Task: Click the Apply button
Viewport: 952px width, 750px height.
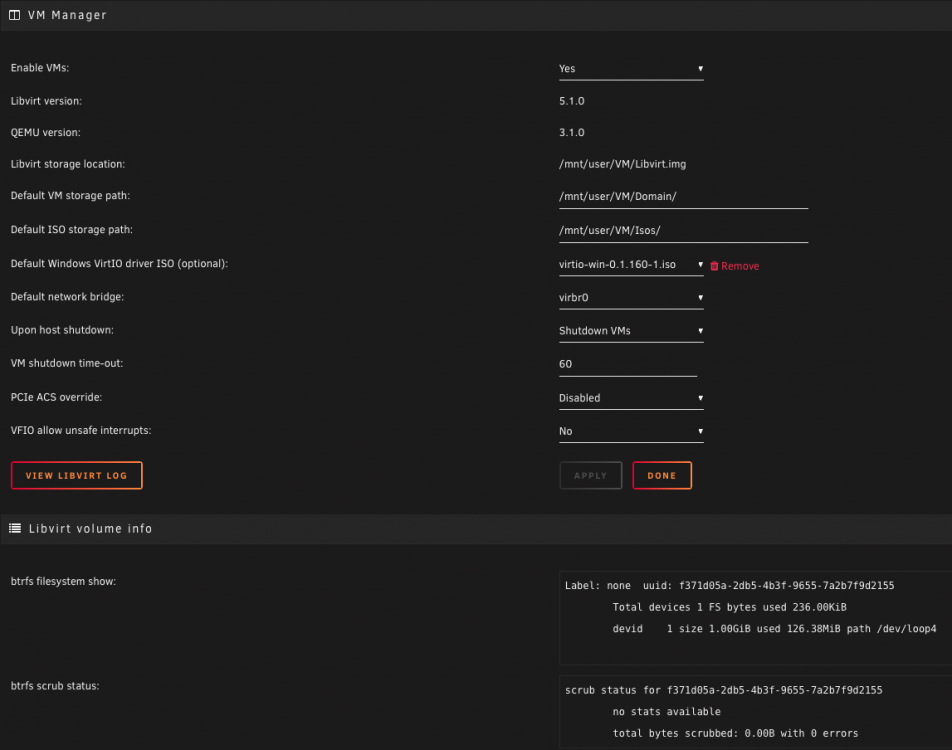Action: tap(591, 476)
